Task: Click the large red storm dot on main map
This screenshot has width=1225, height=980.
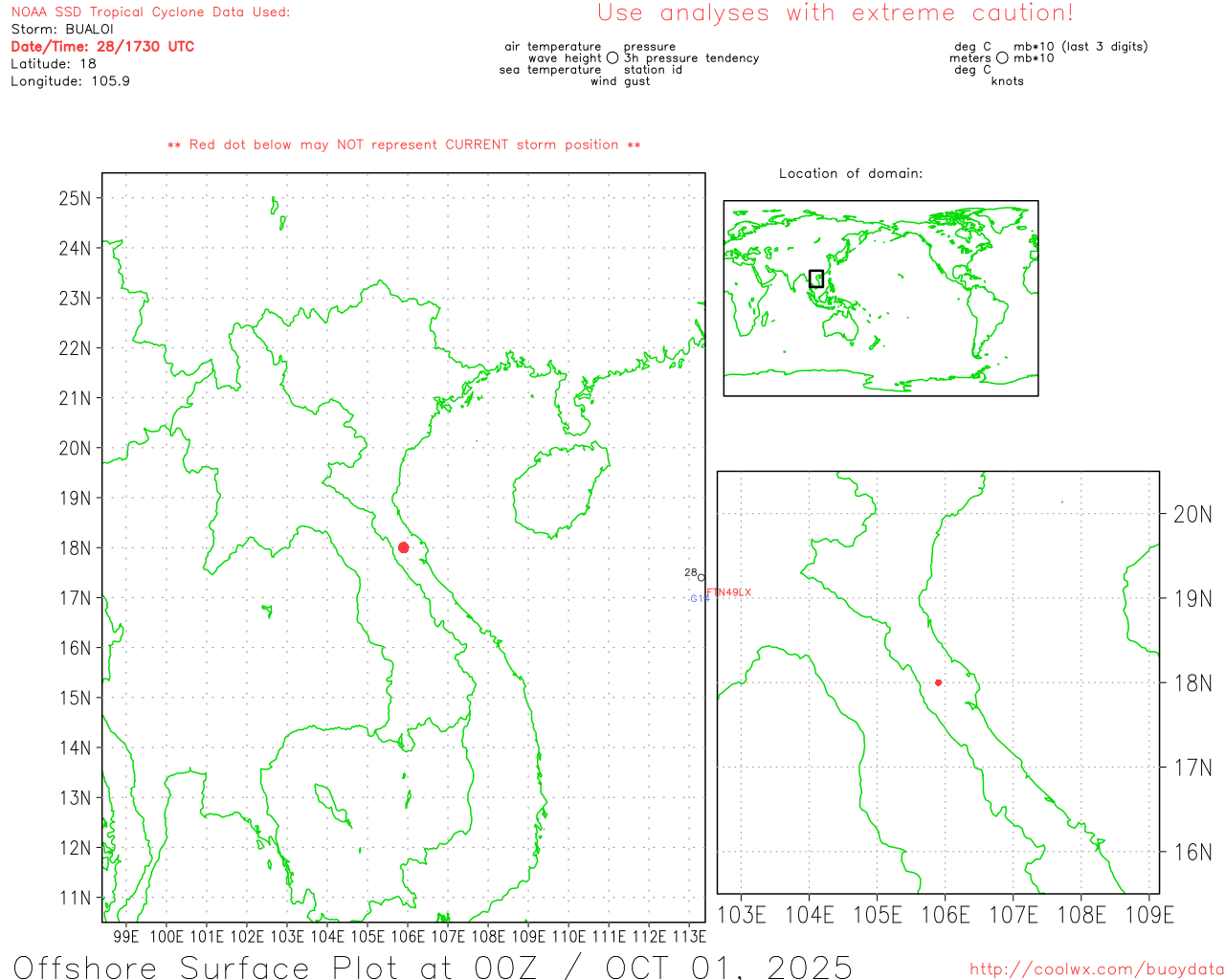Action: 403,547
